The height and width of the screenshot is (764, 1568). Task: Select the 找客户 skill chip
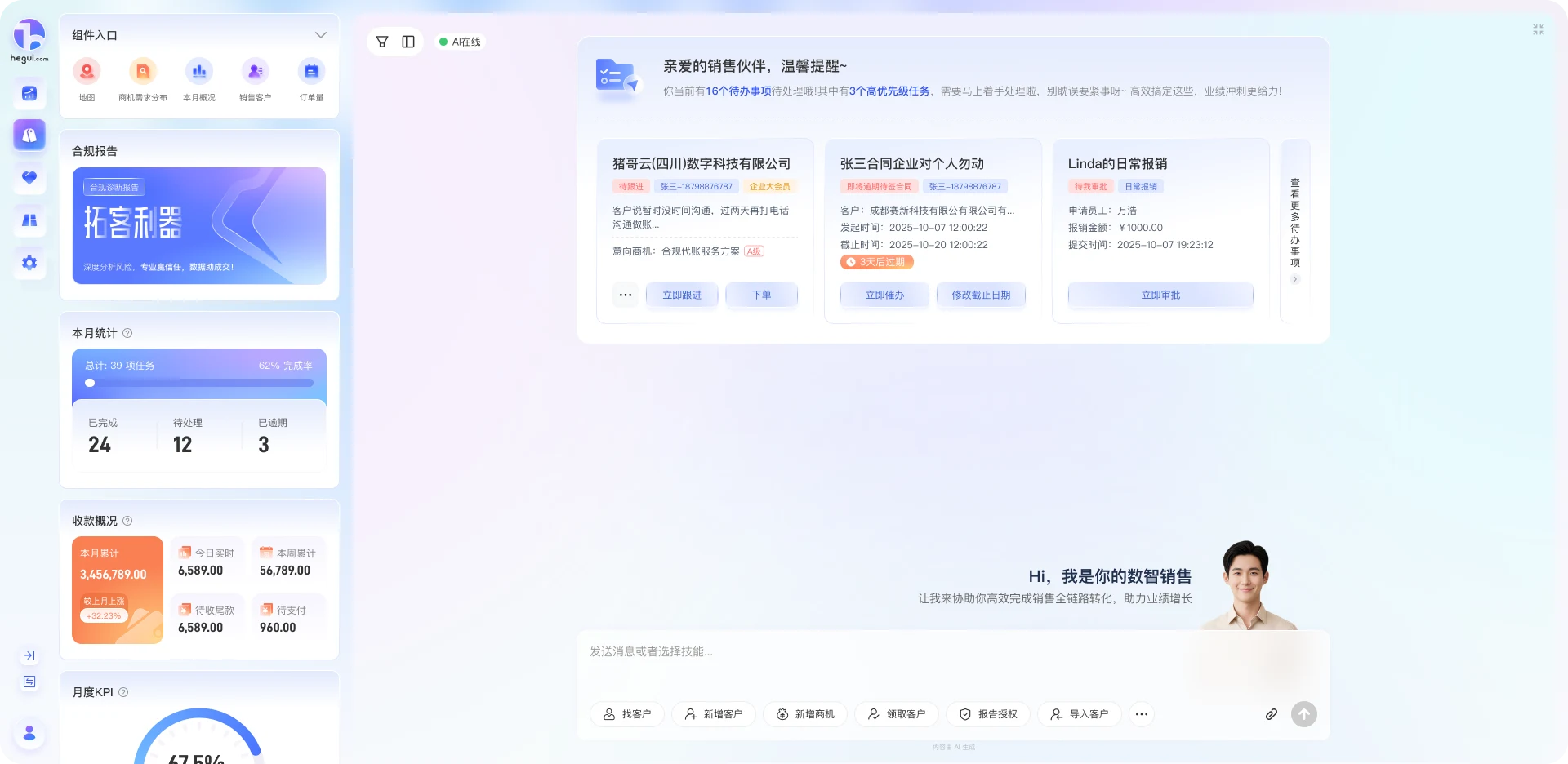point(627,714)
